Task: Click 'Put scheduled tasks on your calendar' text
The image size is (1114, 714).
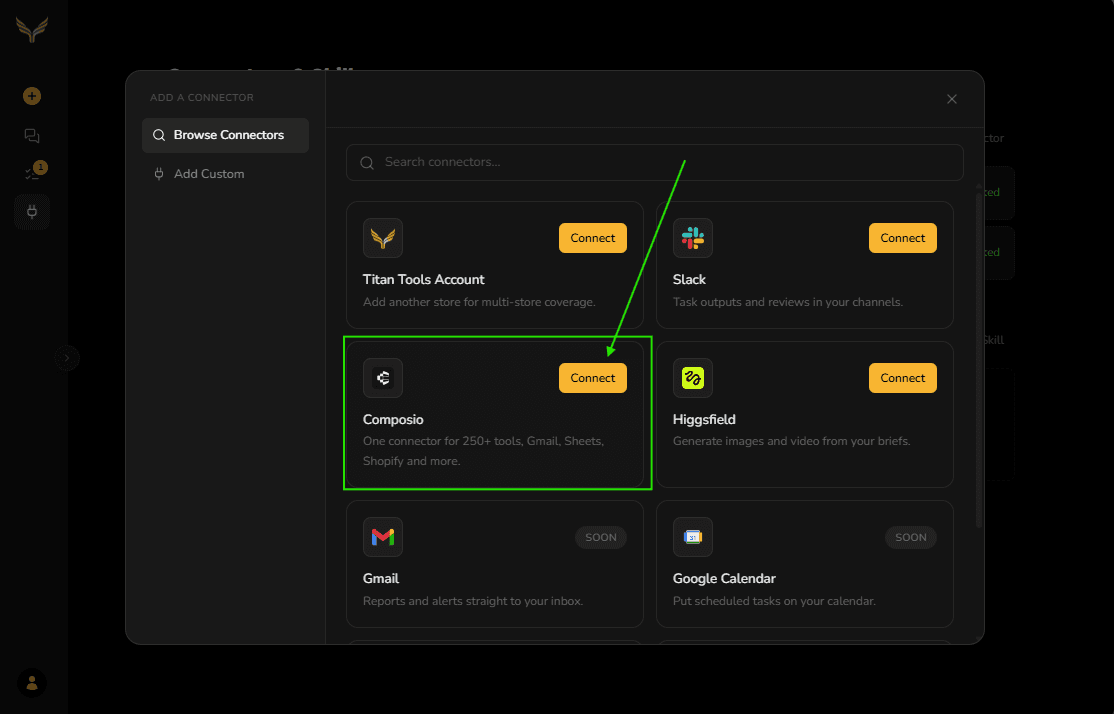Action: [774, 601]
